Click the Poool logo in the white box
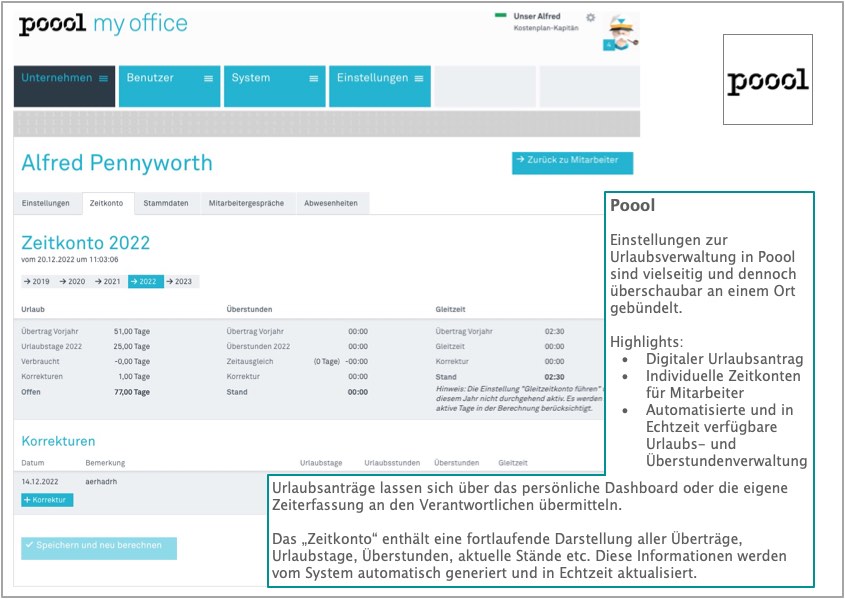The height and width of the screenshot is (599, 845). [767, 80]
